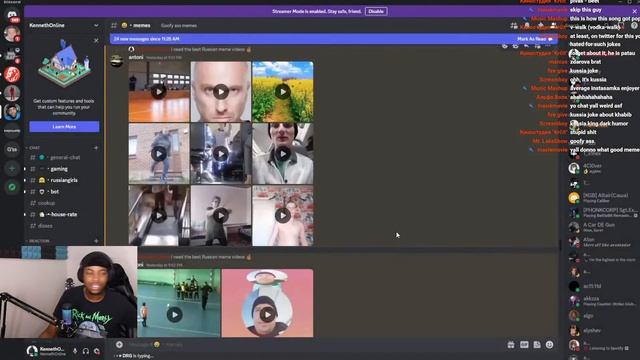Open the Threads icon in channel header
Screen dimensions: 640x360
click(x=514, y=26)
